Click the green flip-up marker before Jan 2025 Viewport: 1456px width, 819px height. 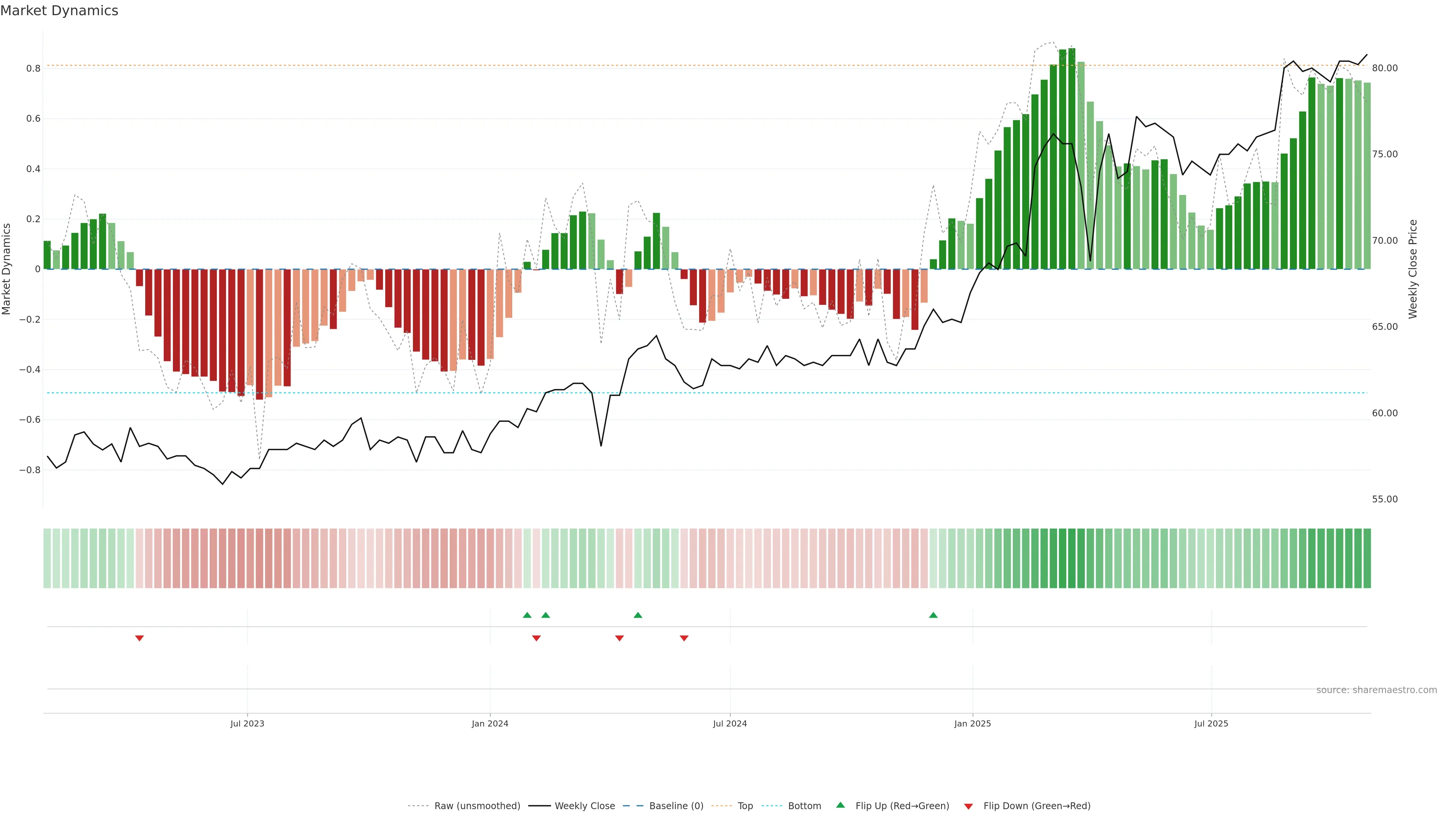[x=933, y=615]
